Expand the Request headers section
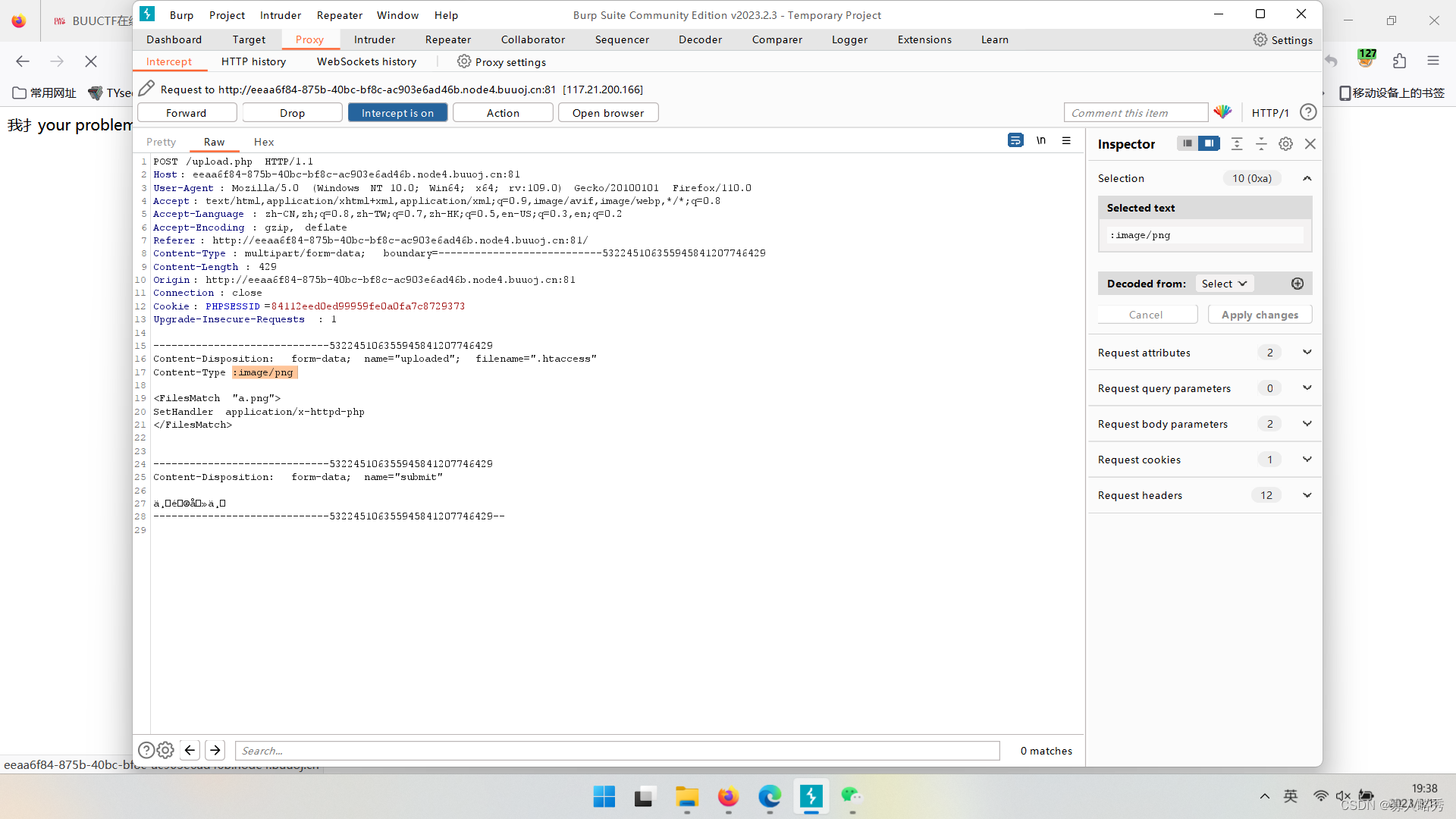The width and height of the screenshot is (1456, 819). click(x=1307, y=495)
